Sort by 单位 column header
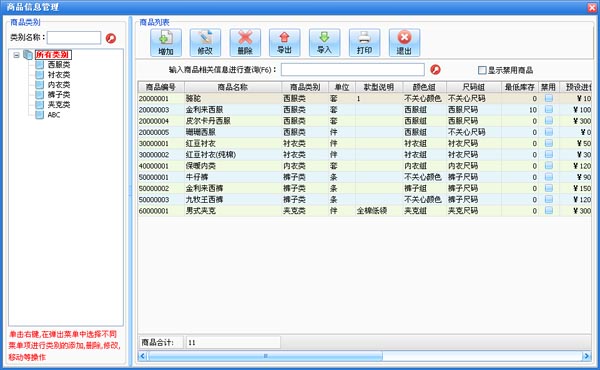600x370 pixels. pyautogui.click(x=342, y=87)
